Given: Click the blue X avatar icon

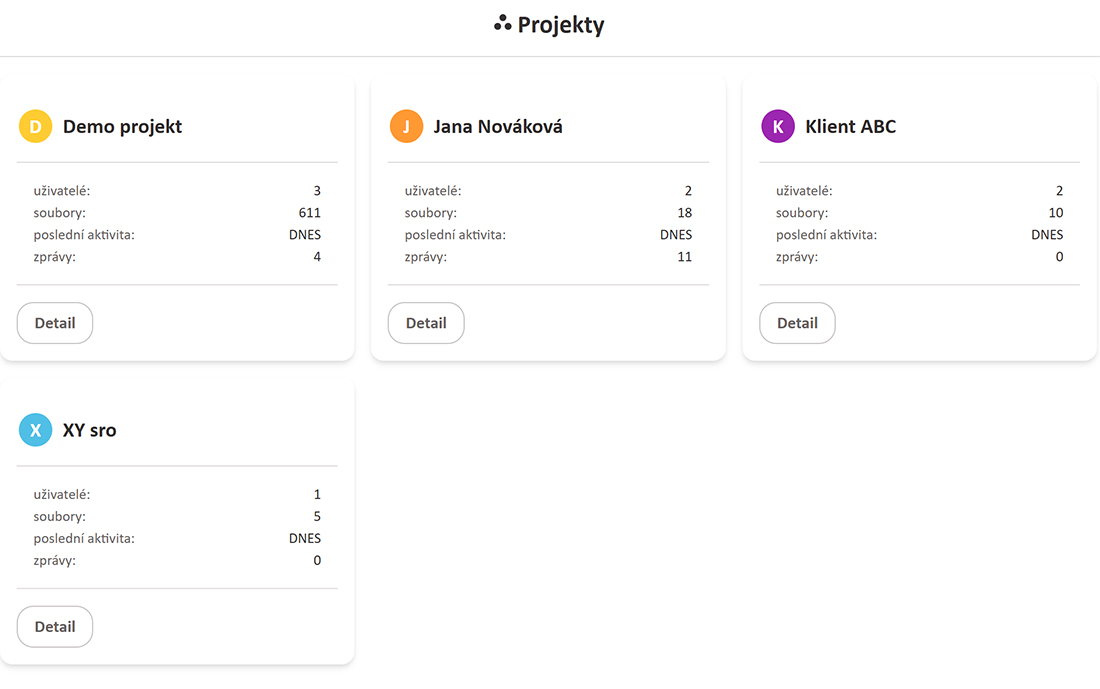Looking at the screenshot, I should pos(35,430).
